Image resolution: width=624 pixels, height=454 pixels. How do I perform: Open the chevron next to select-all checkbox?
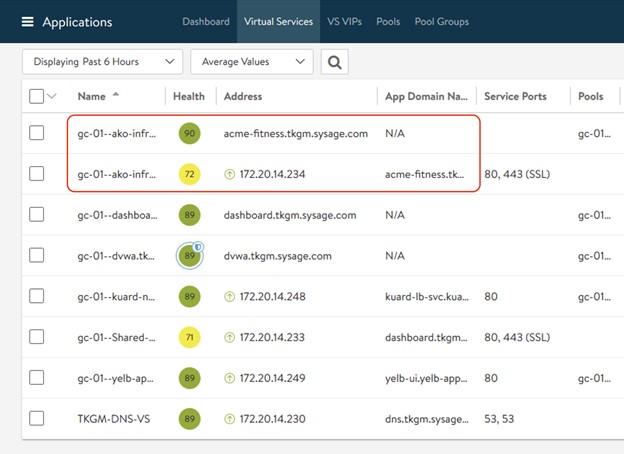pos(52,96)
